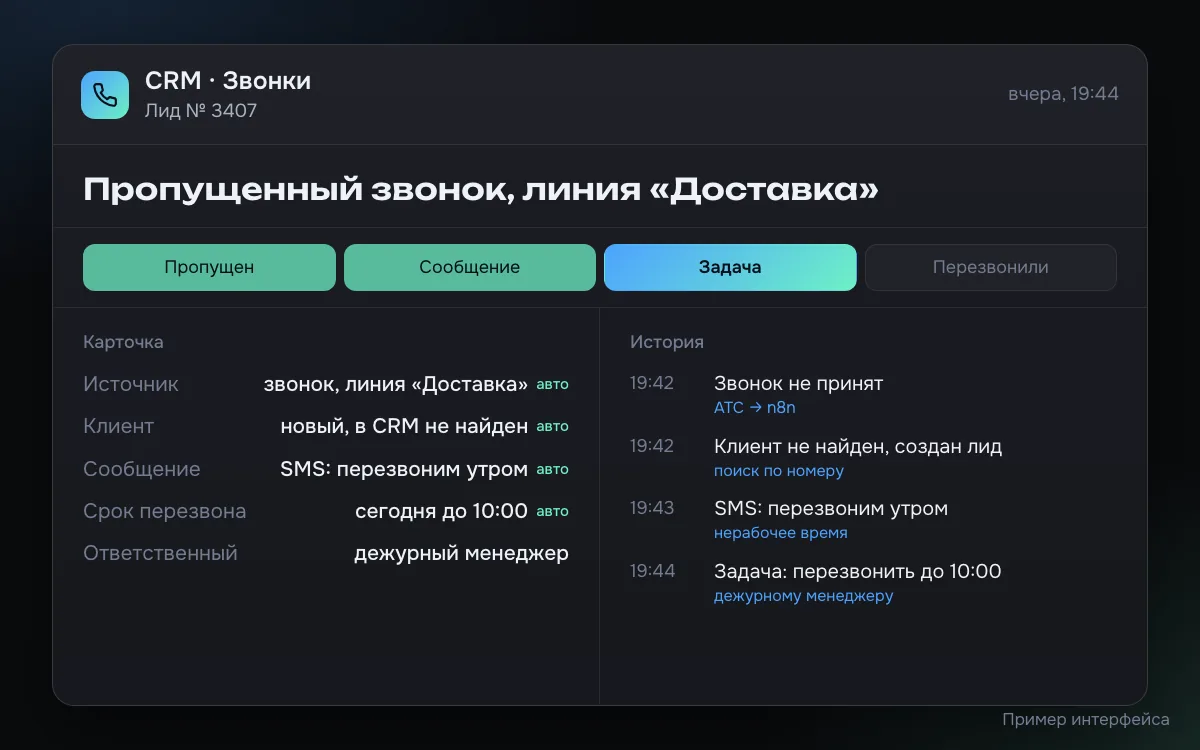Viewport: 1200px width, 750px height.
Task: Click the 19:43 history timestamp
Action: [652, 508]
